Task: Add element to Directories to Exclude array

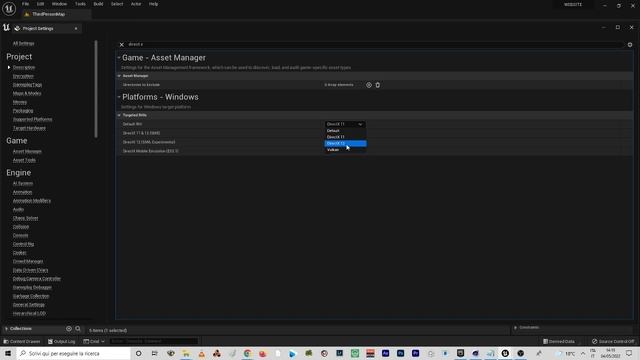Action: point(369,85)
